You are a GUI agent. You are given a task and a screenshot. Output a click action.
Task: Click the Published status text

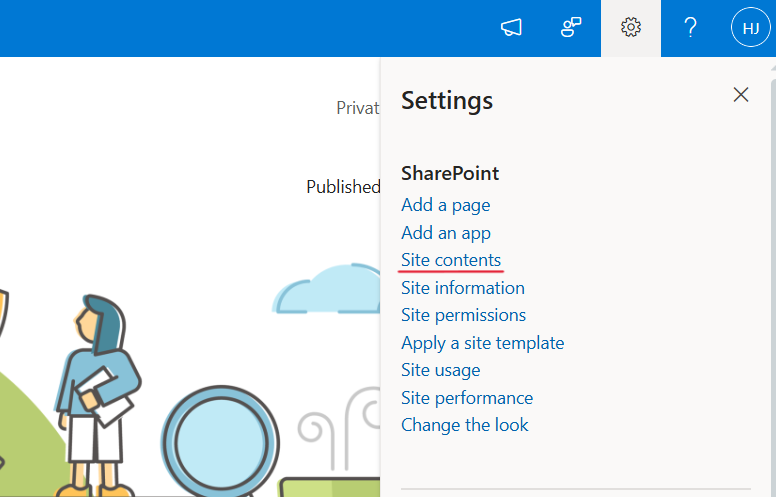point(343,187)
